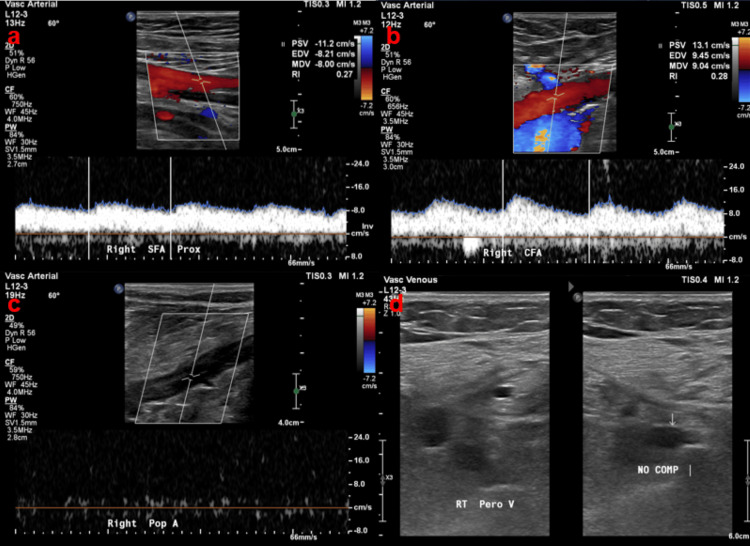Click the green focus marker in panel c

(x=296, y=391)
